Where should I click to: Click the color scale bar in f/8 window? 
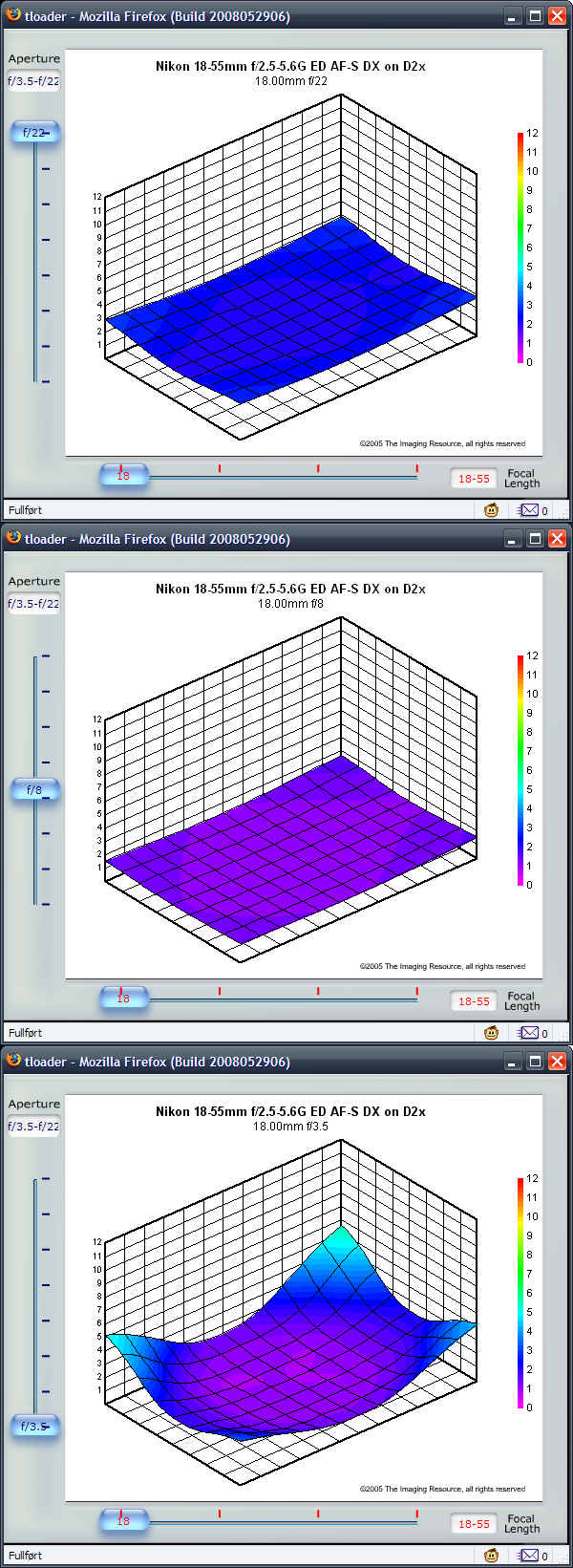coord(520,771)
